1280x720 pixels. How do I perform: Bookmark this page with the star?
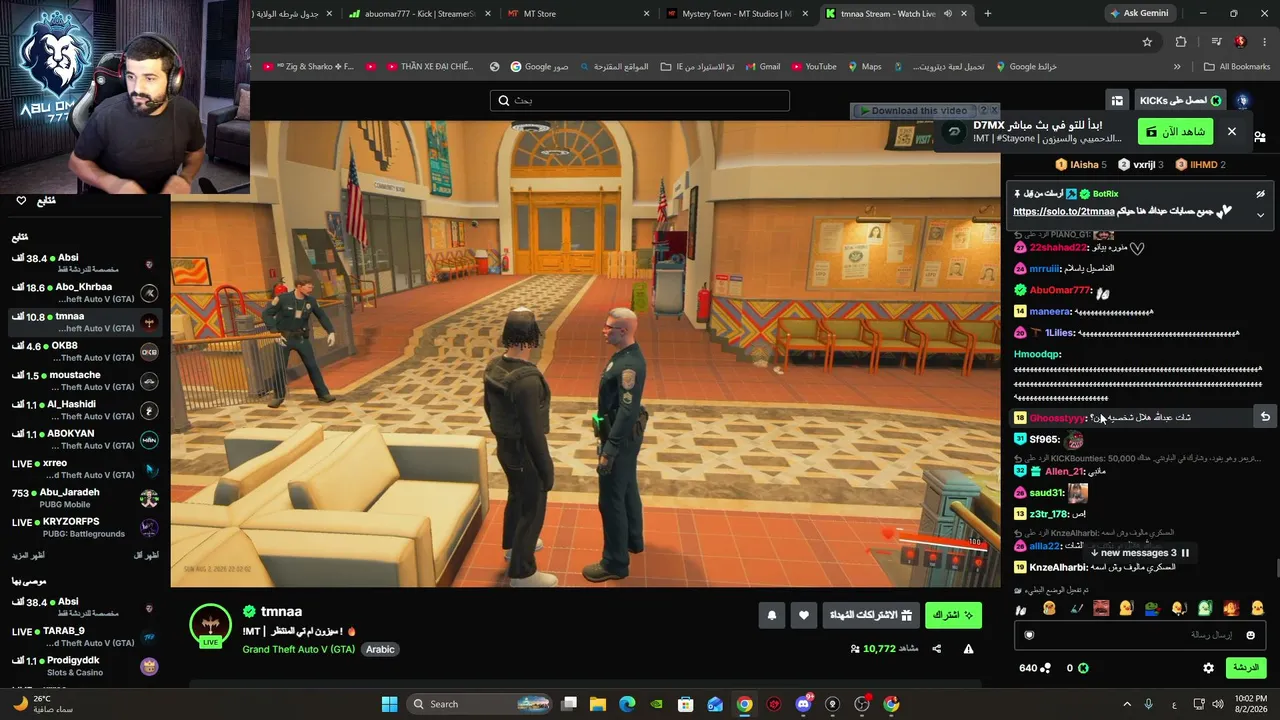click(1147, 42)
